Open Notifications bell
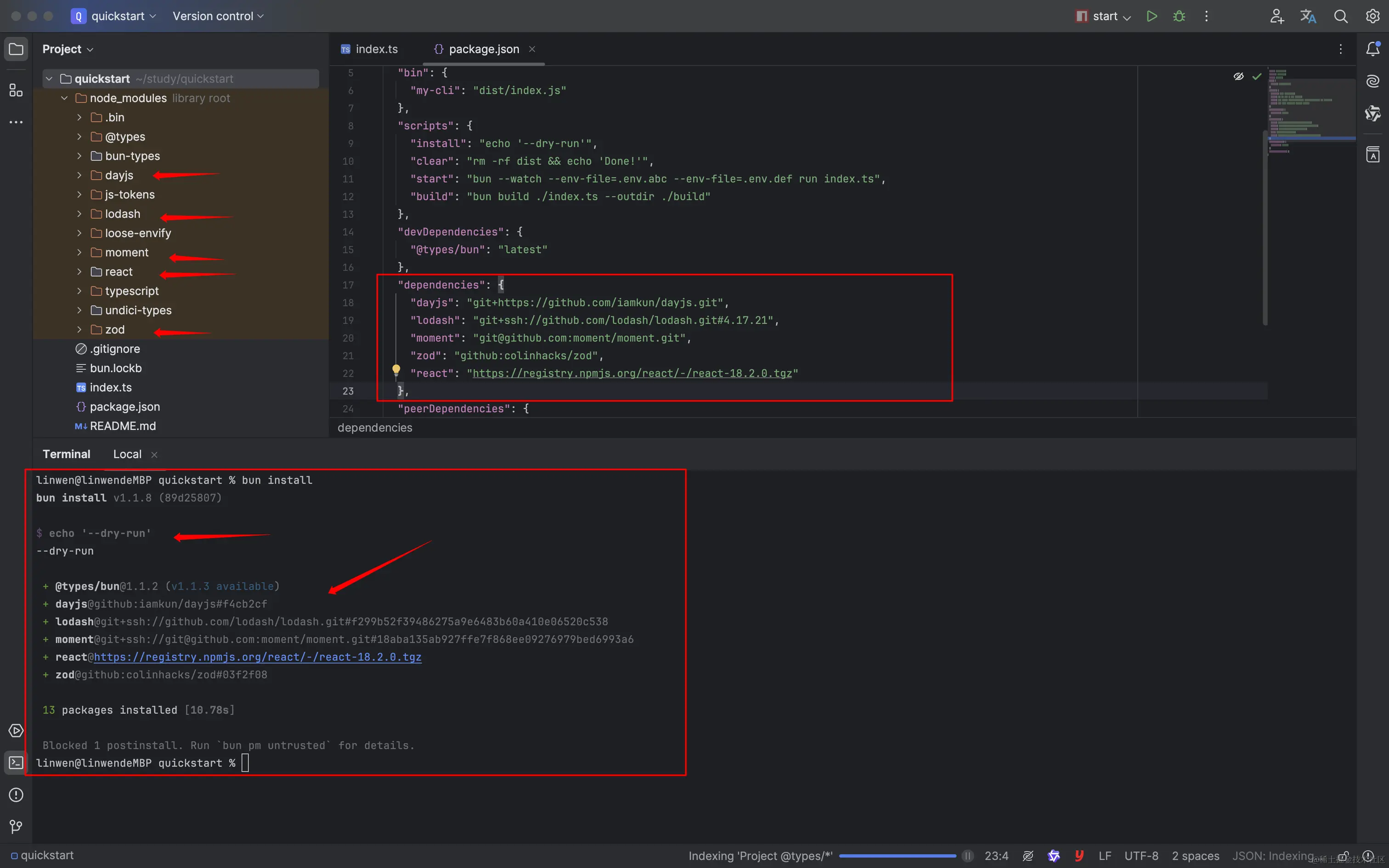The image size is (1389, 868). (x=1372, y=49)
